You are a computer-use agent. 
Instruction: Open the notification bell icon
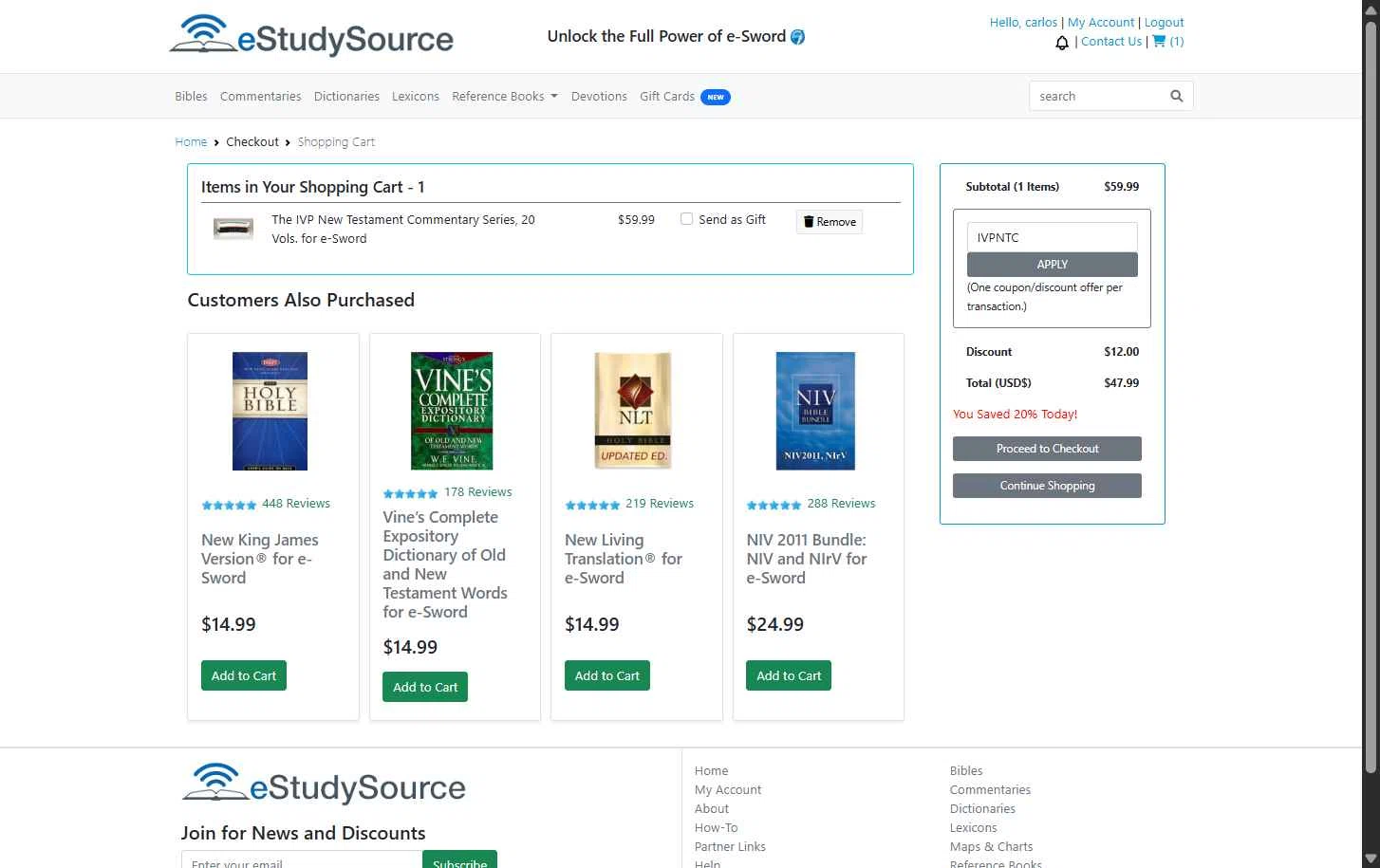pos(1062,43)
